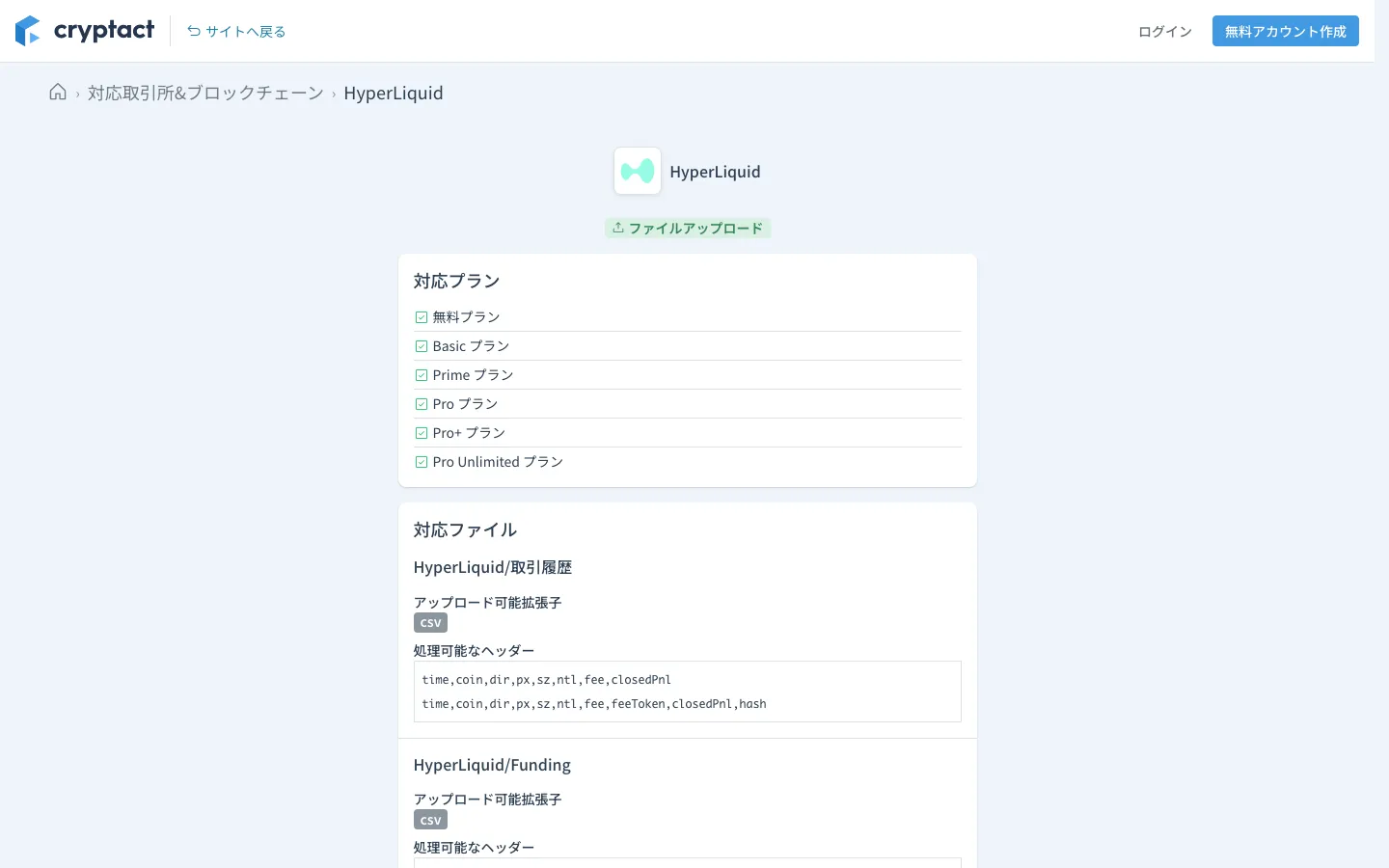Screen dimensions: 1389x868
Task: Click the サイトへ戻る return arrow icon
Action: click(194, 31)
